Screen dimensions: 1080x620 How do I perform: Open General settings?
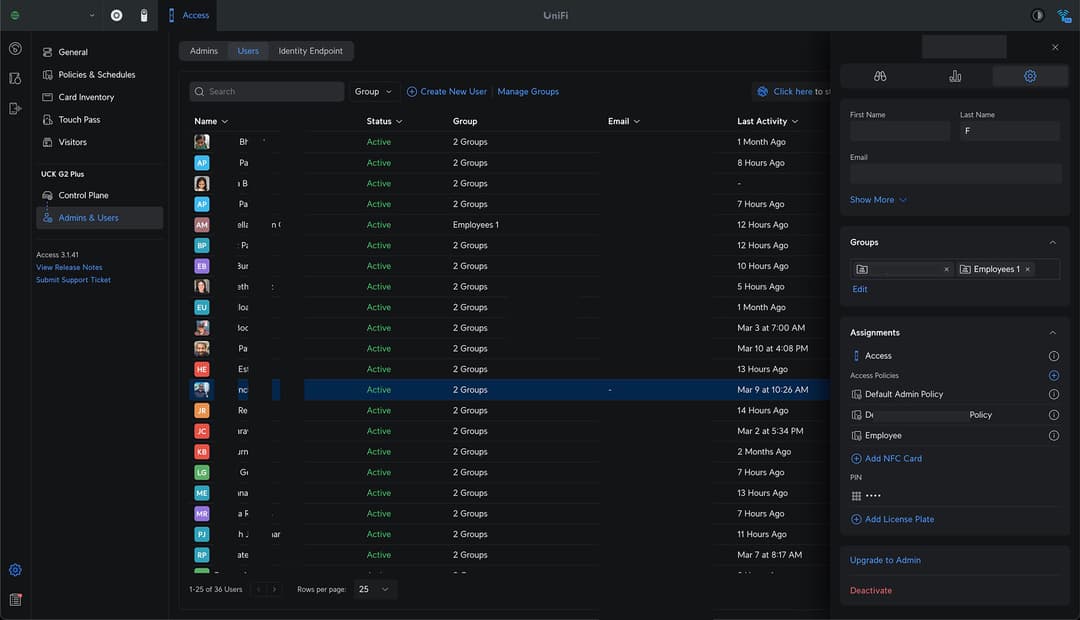99,52
